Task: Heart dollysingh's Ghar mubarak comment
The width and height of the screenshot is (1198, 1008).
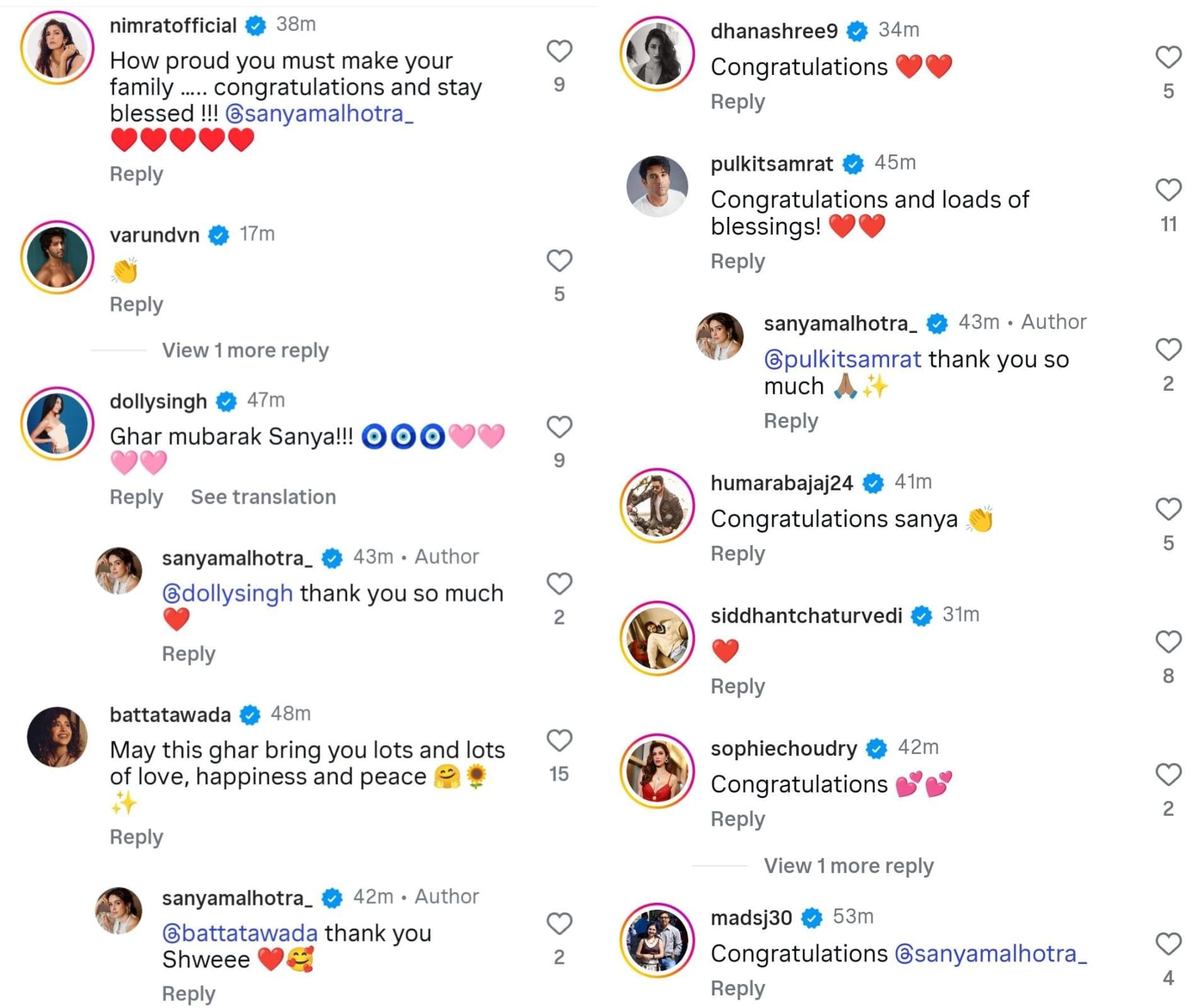Action: (559, 427)
